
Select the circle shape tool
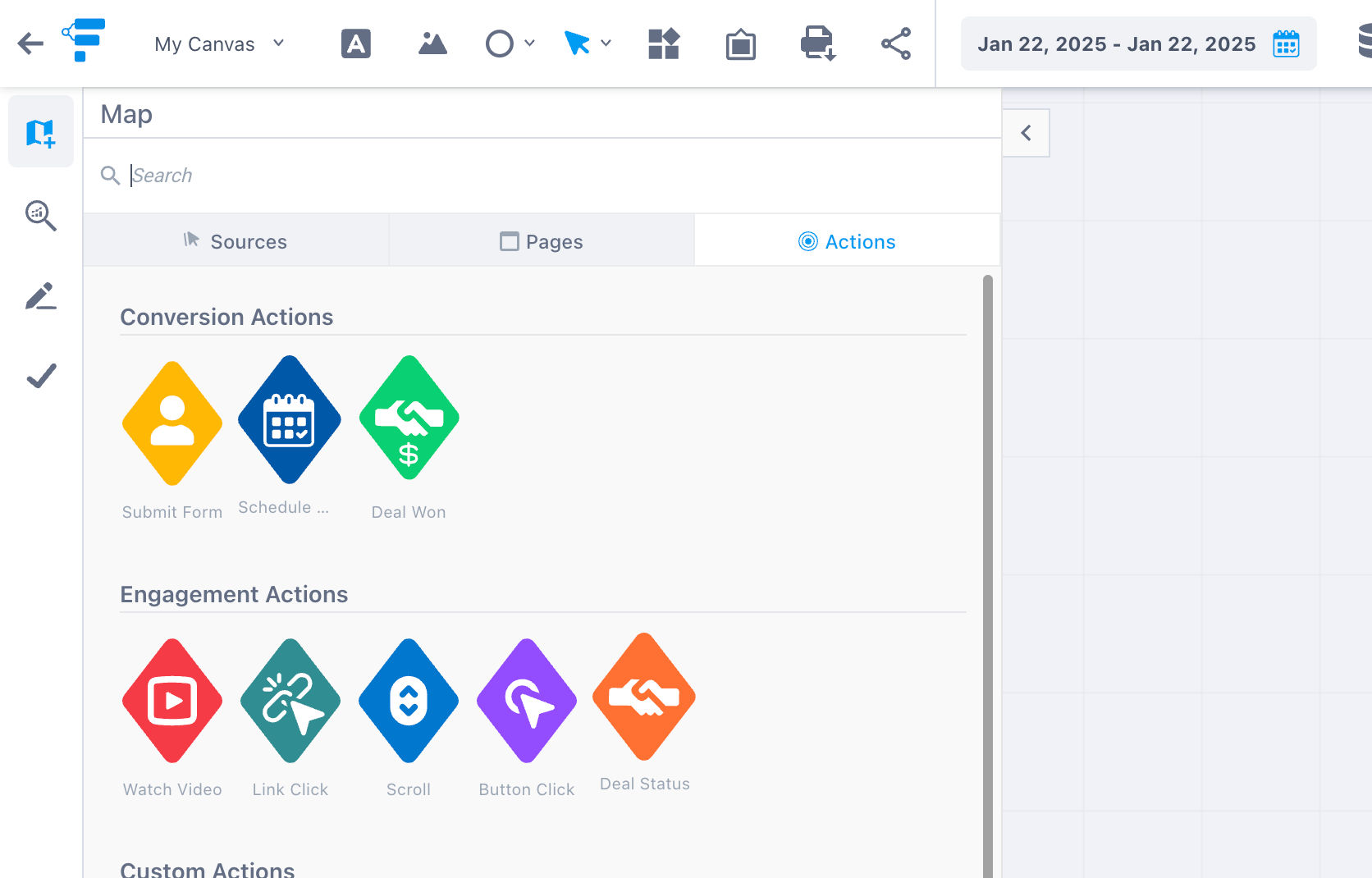pyautogui.click(x=499, y=43)
